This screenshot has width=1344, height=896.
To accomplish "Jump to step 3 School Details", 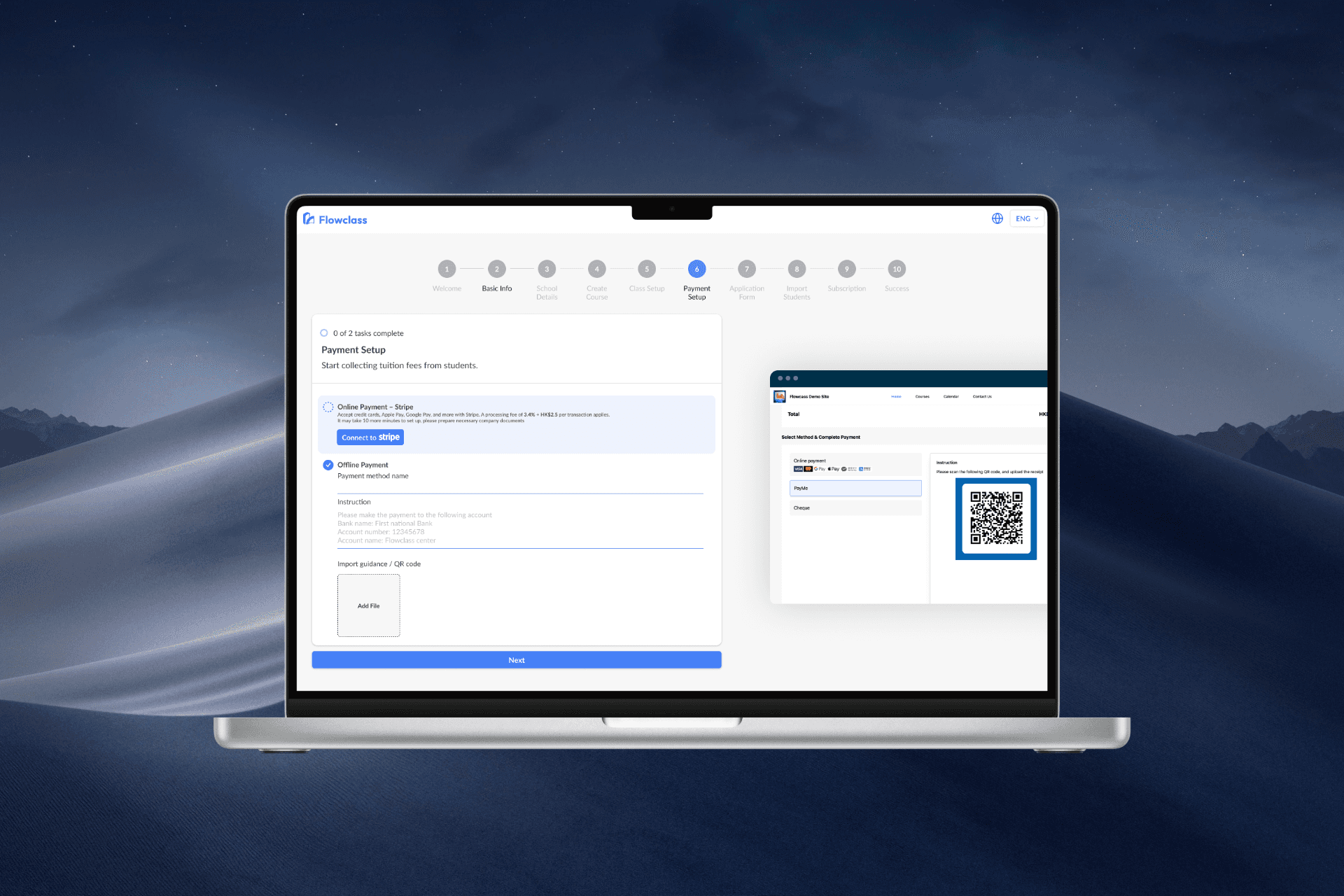I will coord(547,269).
